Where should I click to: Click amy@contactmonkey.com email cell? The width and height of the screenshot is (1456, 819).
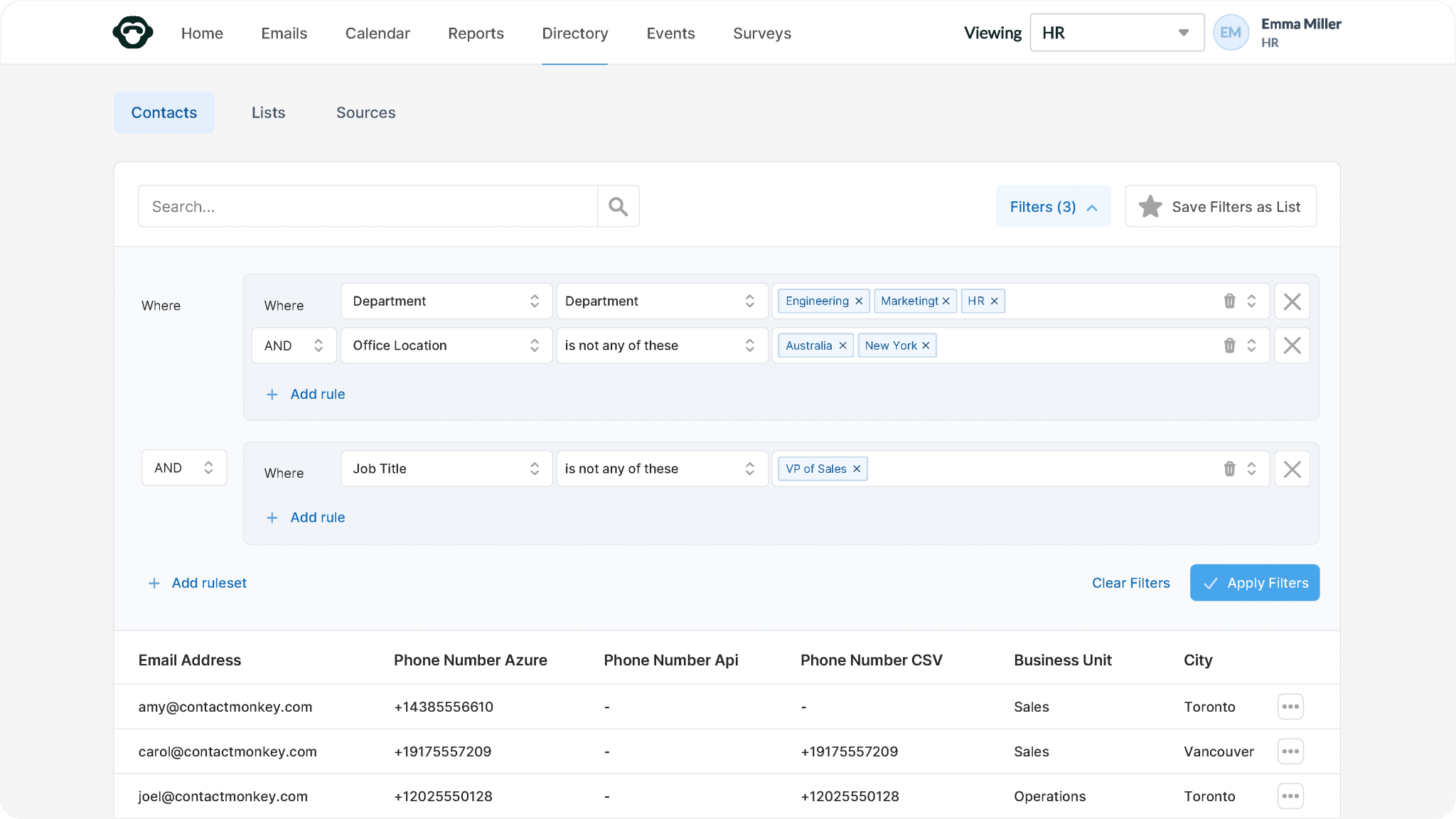point(225,707)
